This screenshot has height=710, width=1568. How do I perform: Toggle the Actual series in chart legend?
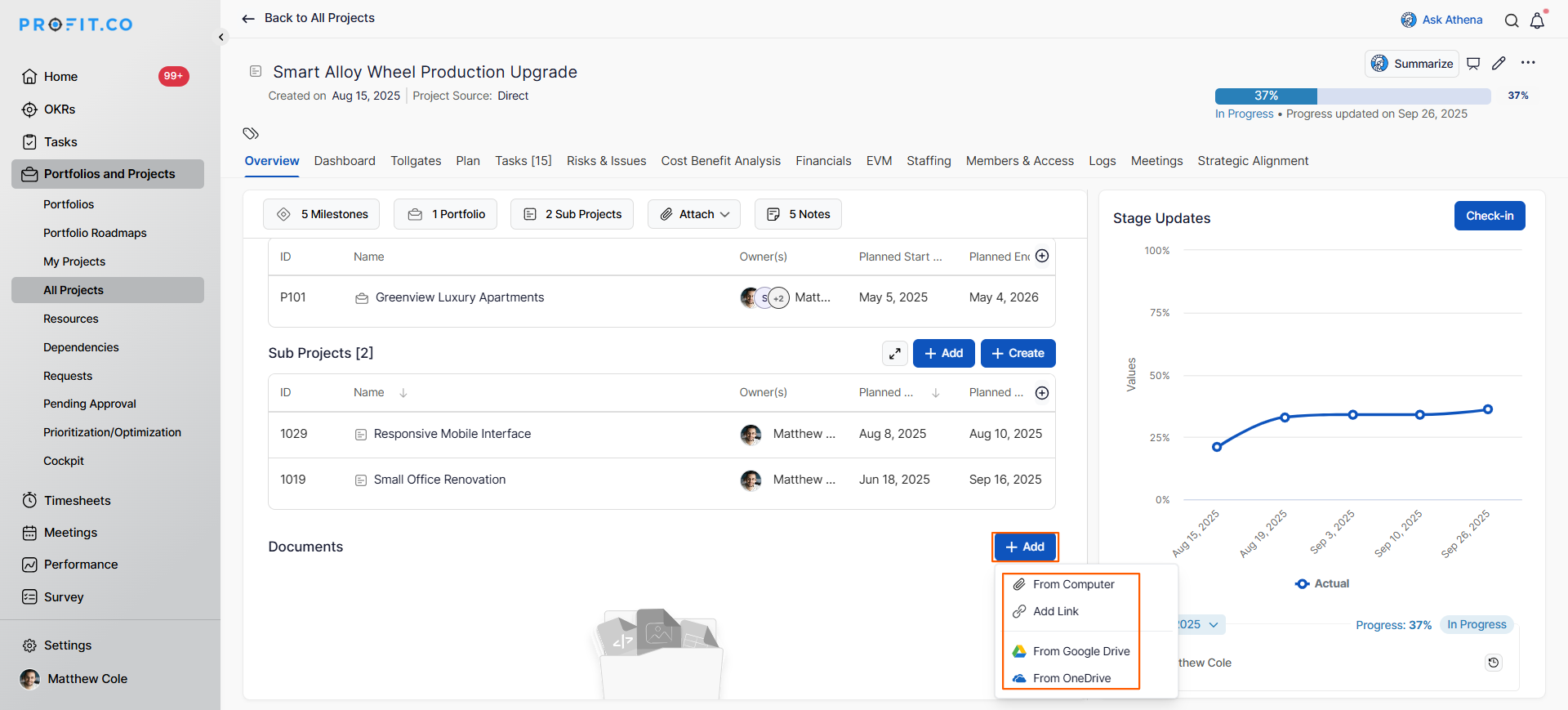point(1322,583)
